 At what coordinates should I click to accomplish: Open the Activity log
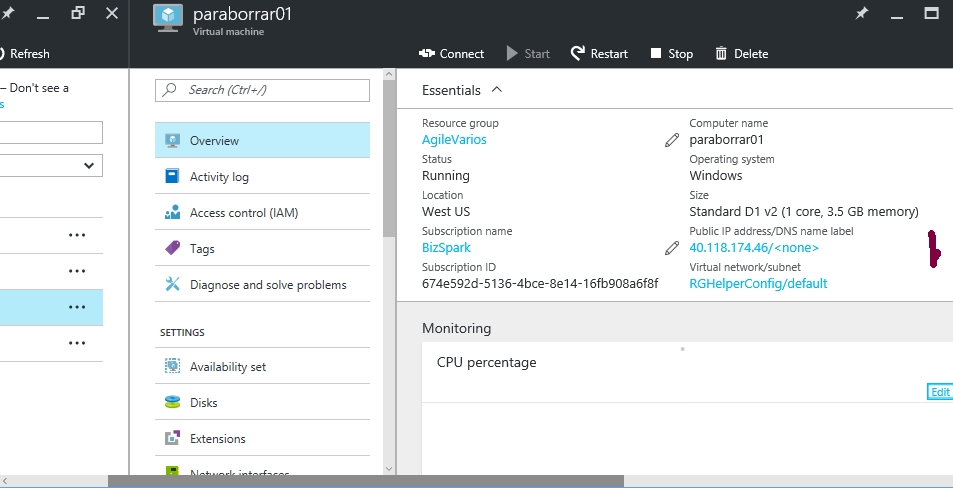click(x=263, y=176)
